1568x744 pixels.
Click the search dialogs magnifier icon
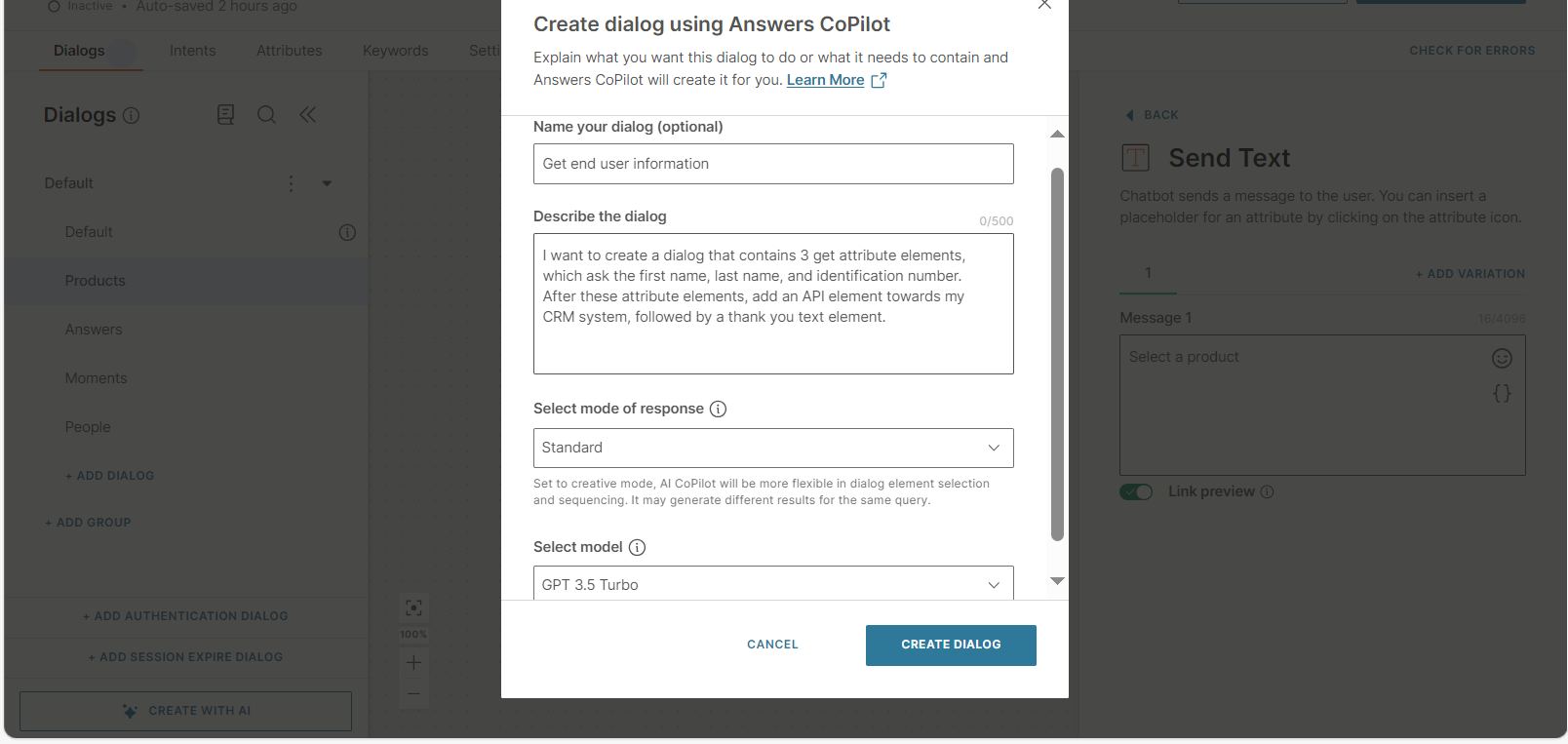(266, 115)
